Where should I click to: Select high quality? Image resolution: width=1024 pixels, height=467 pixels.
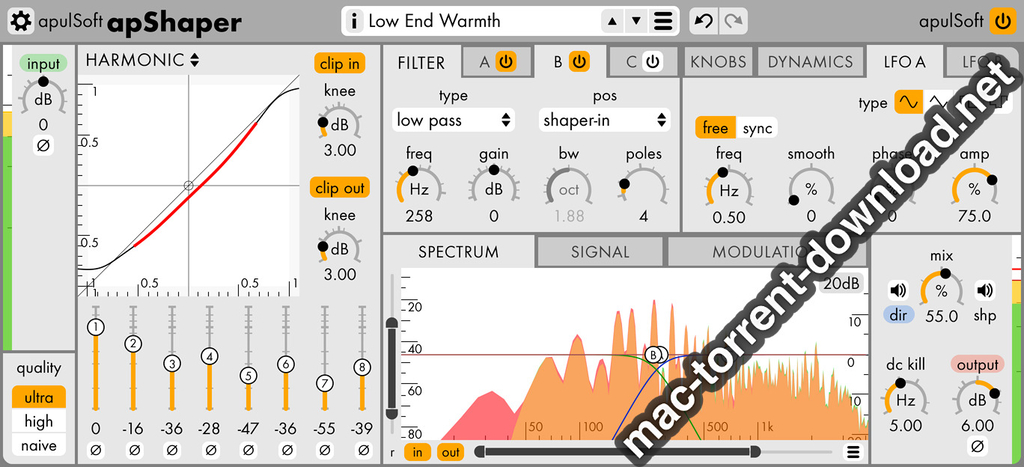point(39,422)
